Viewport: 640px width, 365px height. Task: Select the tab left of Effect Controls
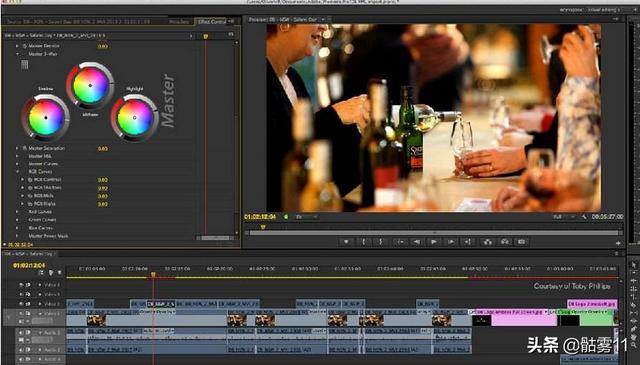click(x=179, y=21)
